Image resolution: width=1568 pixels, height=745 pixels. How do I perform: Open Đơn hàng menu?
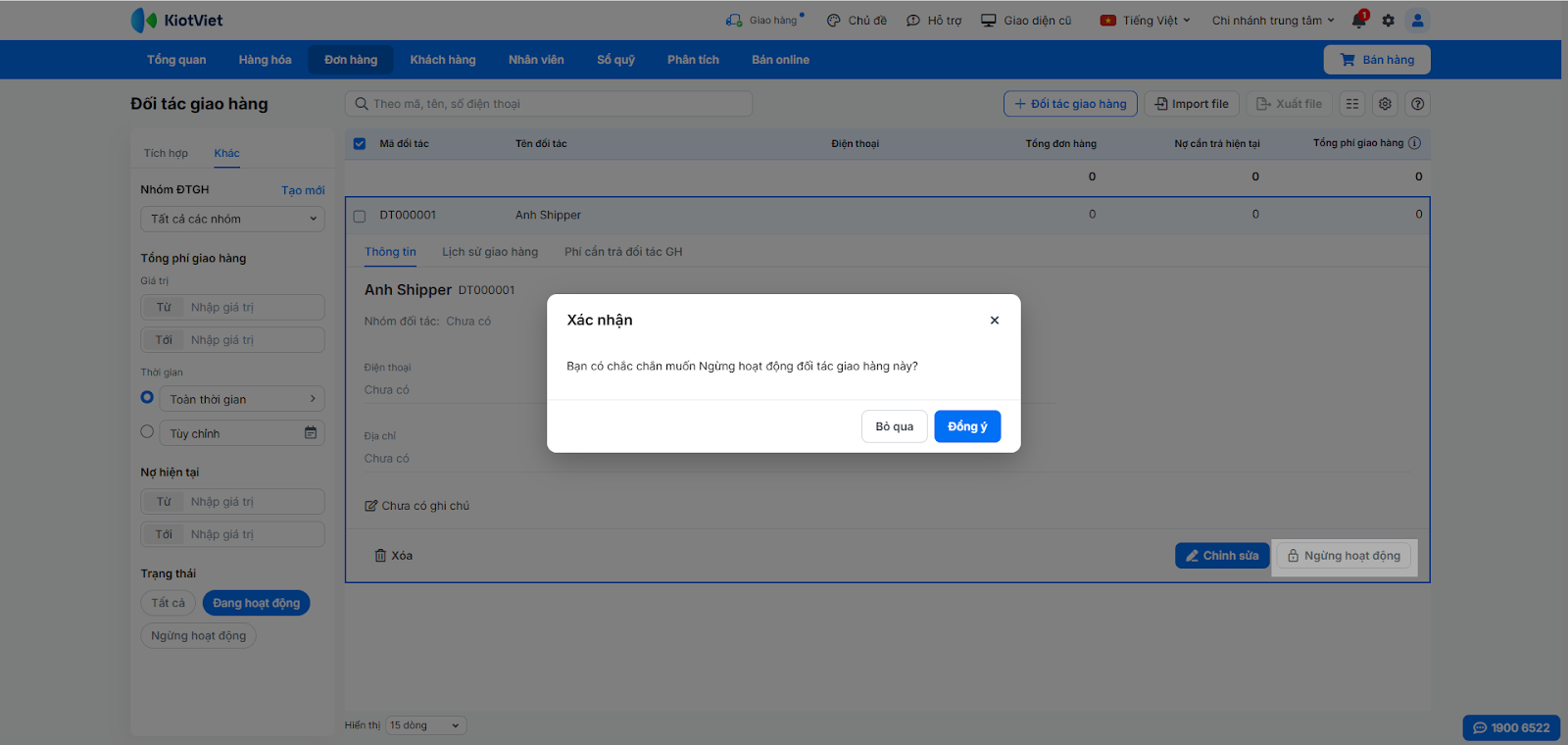click(x=351, y=60)
